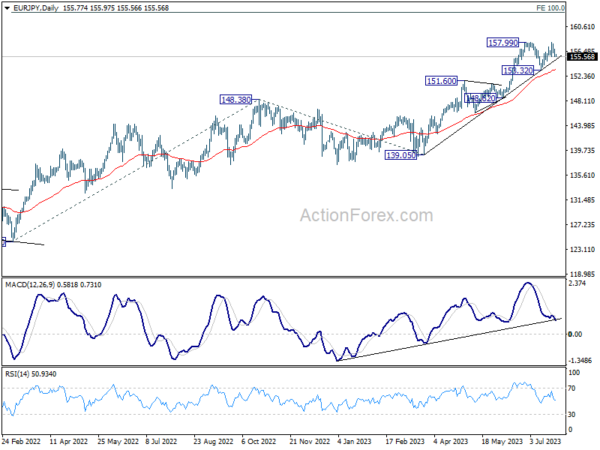Viewport: 600px width, 450px height.
Task: Click the 23 Aug 2022 date label
Action: tap(213, 441)
